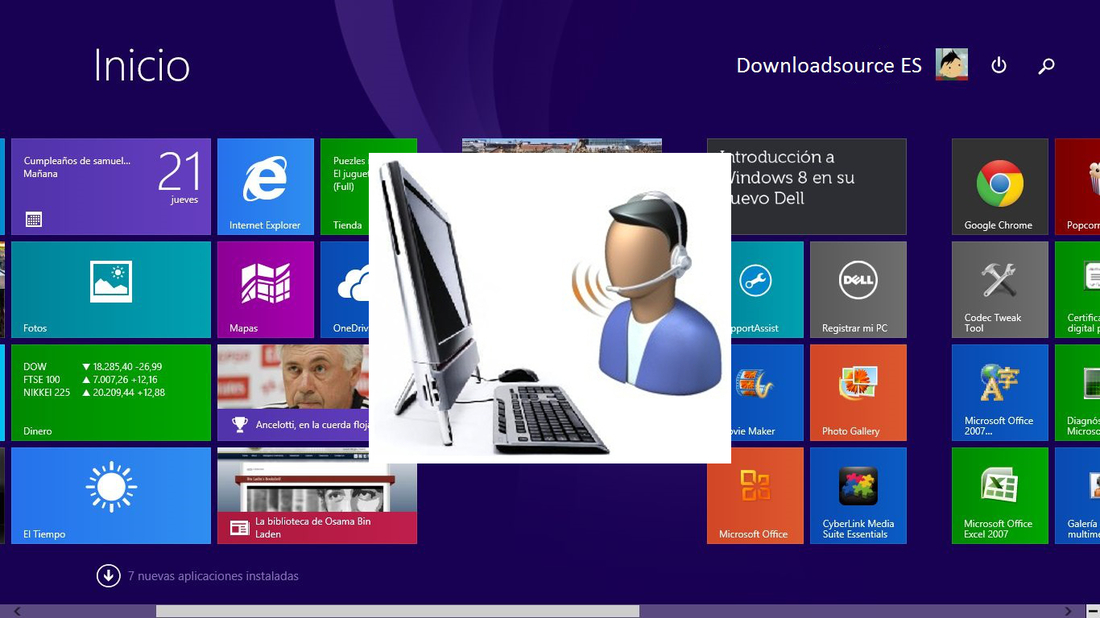Launch CyberLink Media Suite Essentials tile

pos(858,496)
